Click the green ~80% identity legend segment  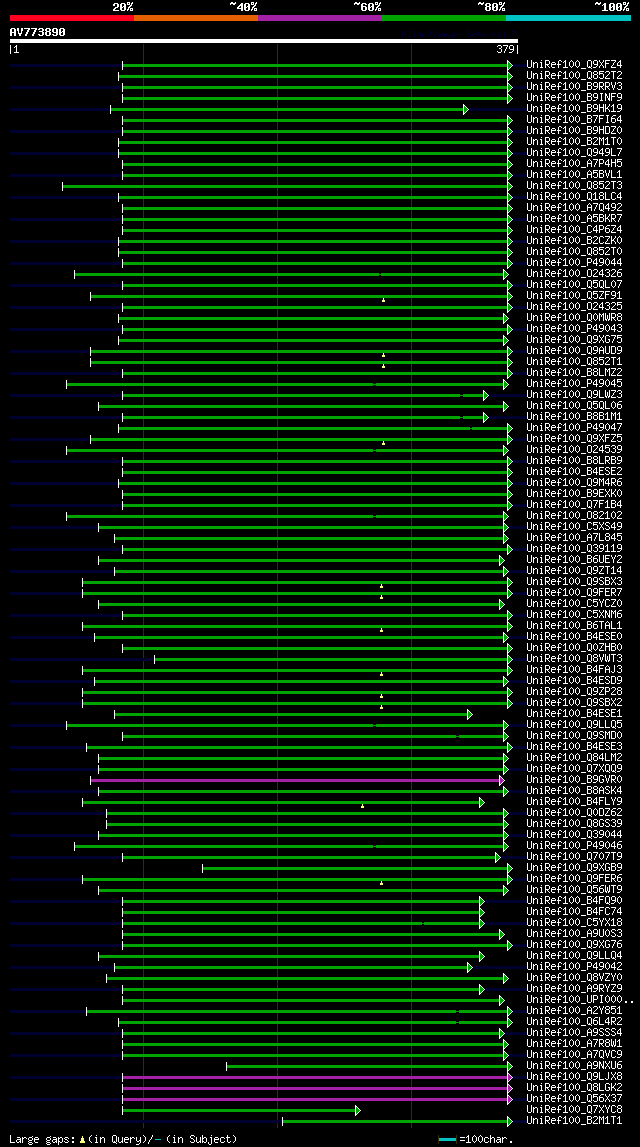tap(444, 18)
